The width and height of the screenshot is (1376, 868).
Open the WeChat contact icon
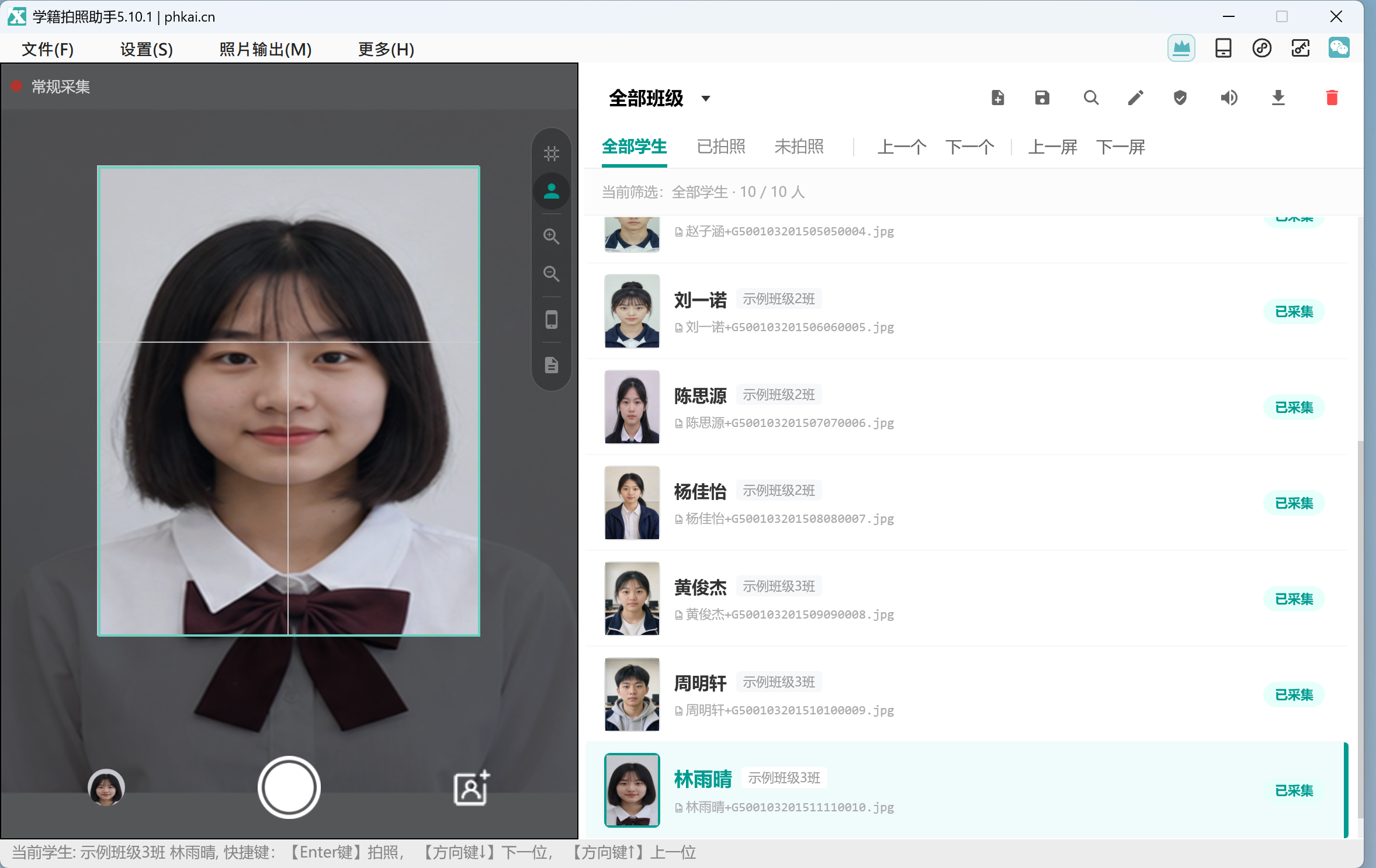tap(1339, 48)
